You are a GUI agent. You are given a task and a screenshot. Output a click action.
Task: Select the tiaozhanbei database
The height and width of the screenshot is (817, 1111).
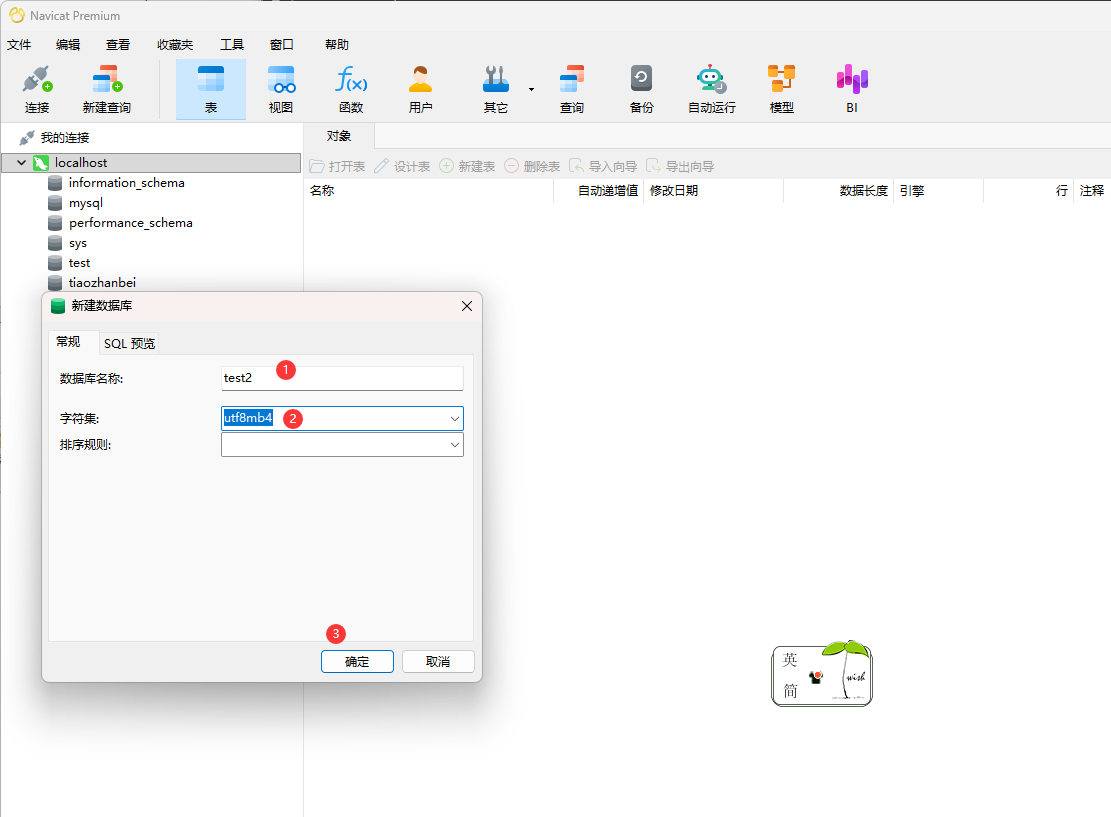click(102, 283)
